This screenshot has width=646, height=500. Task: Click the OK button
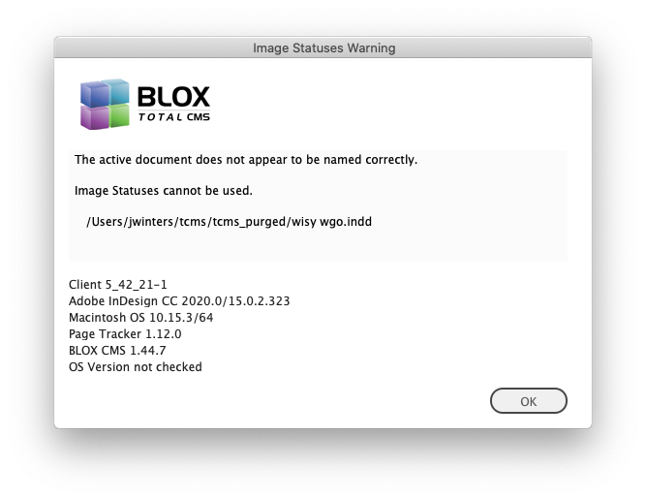528,401
